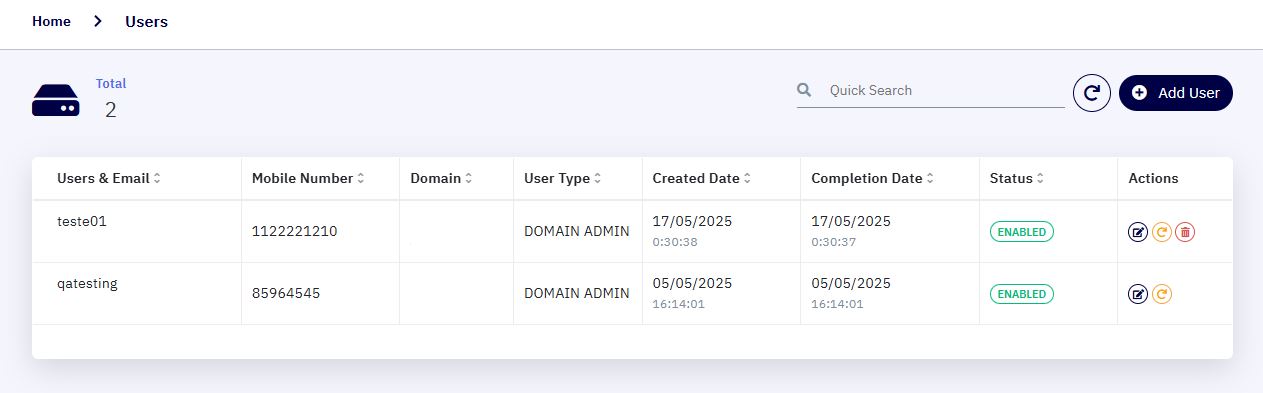
Task: Click the Total label
Action: pos(111,84)
